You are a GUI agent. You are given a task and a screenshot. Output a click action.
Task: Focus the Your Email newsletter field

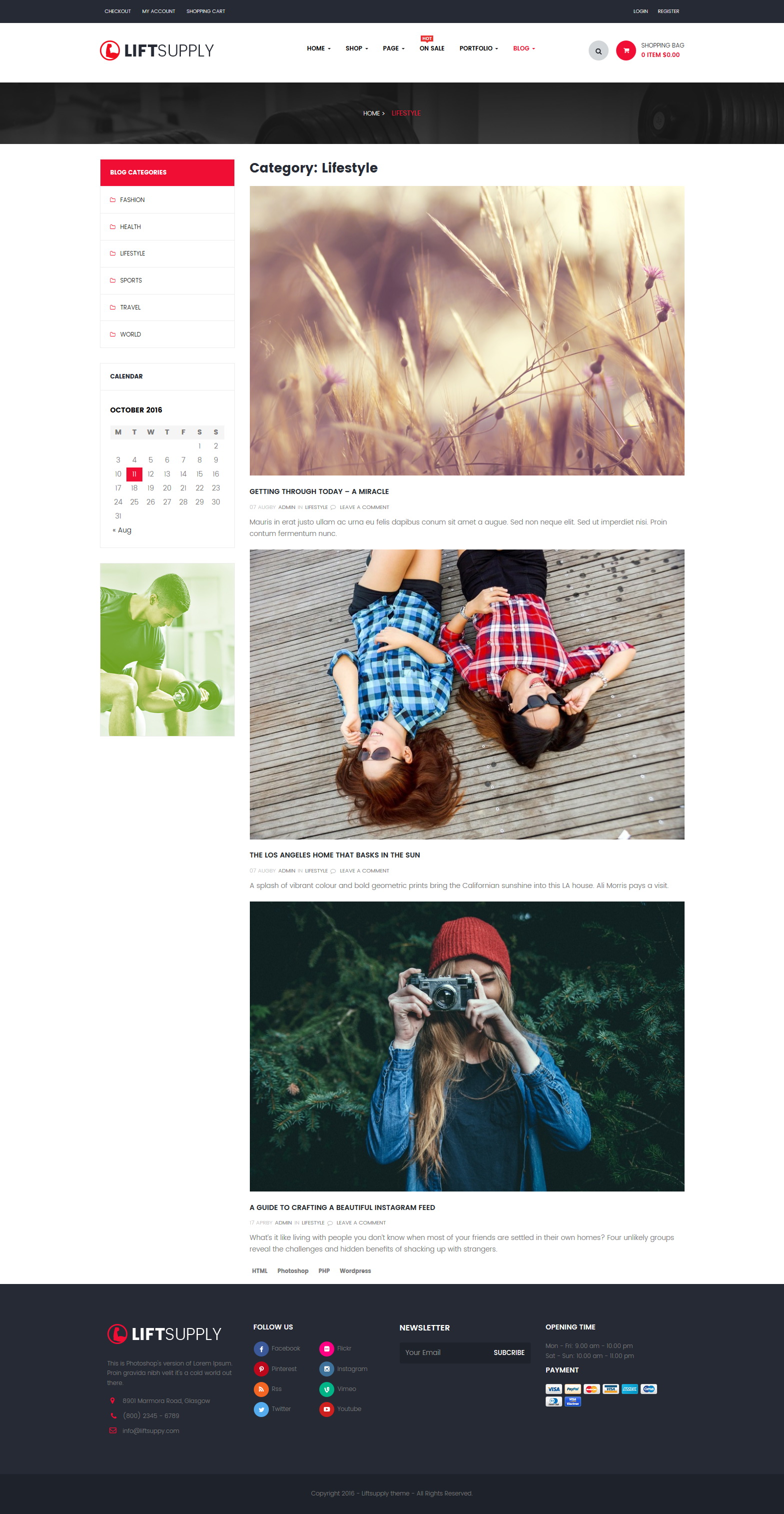(444, 1352)
